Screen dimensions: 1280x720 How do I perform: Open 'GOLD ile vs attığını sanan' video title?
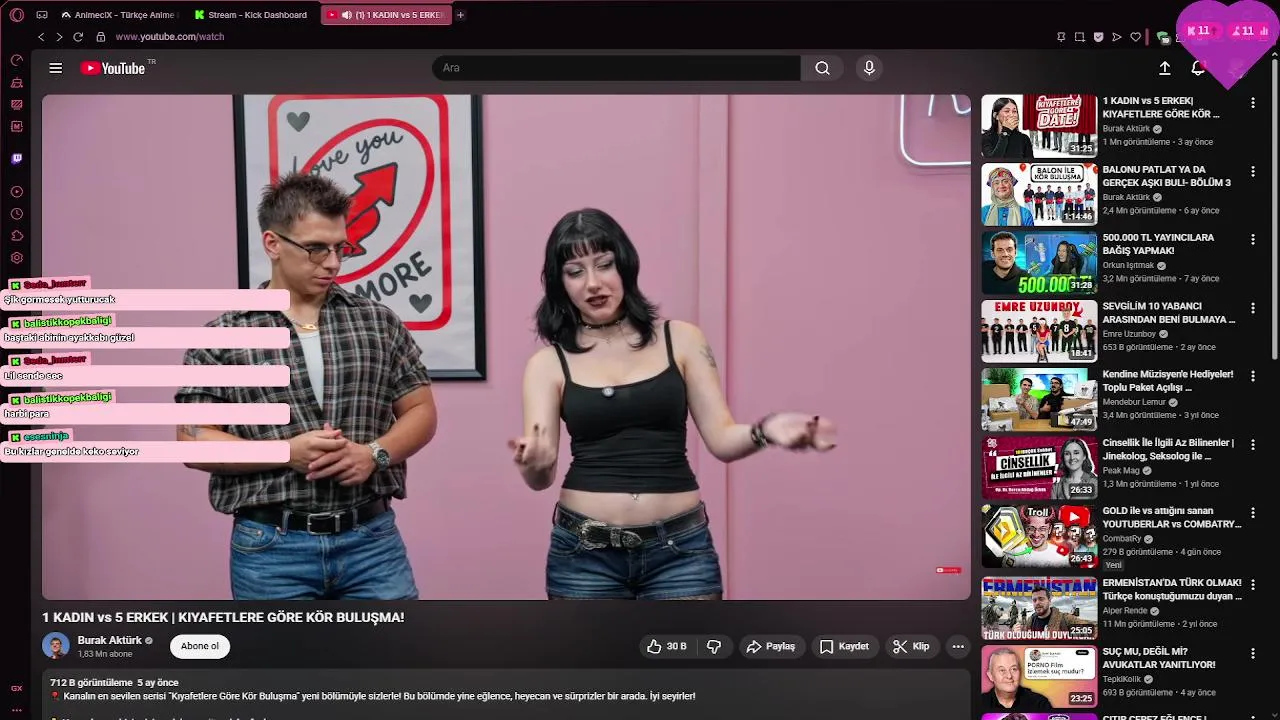point(1171,517)
